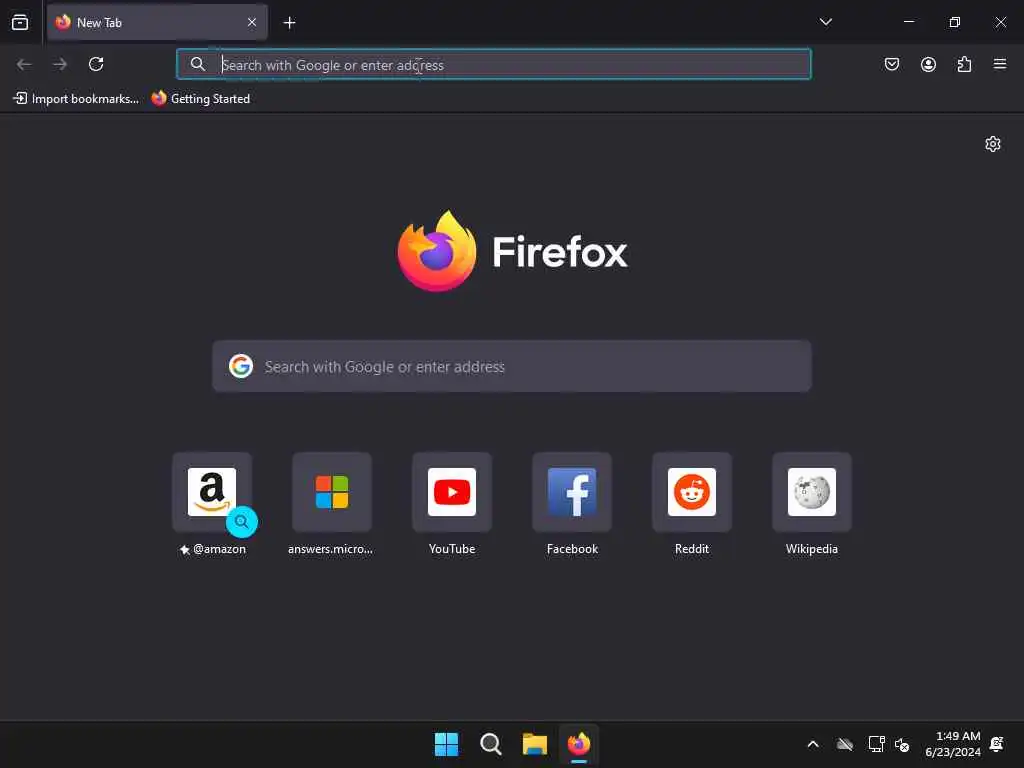Open new tab personalize gear icon

(993, 144)
